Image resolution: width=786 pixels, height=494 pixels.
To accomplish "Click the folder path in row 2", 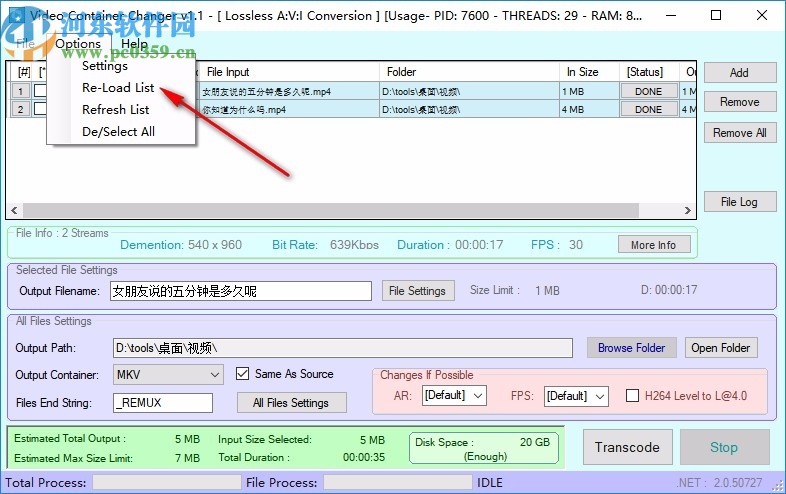I will click(421, 109).
